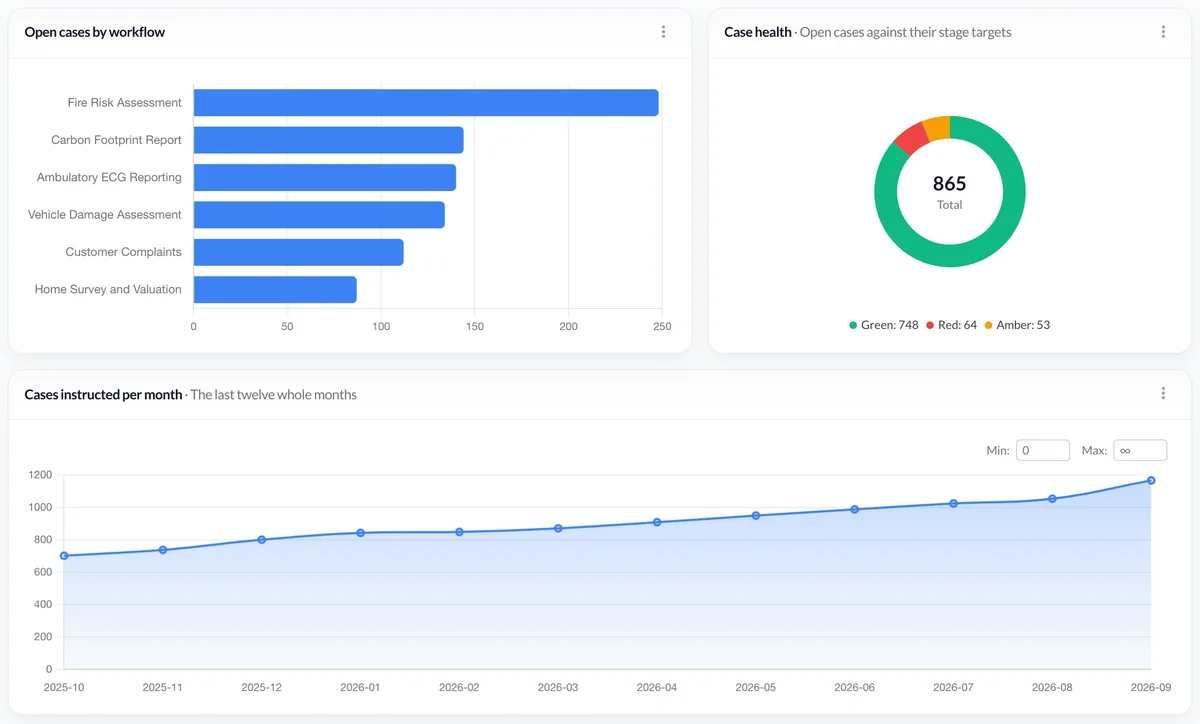This screenshot has height=724, width=1200.
Task: Toggle the Green: 748 legend entry
Action: tap(884, 325)
